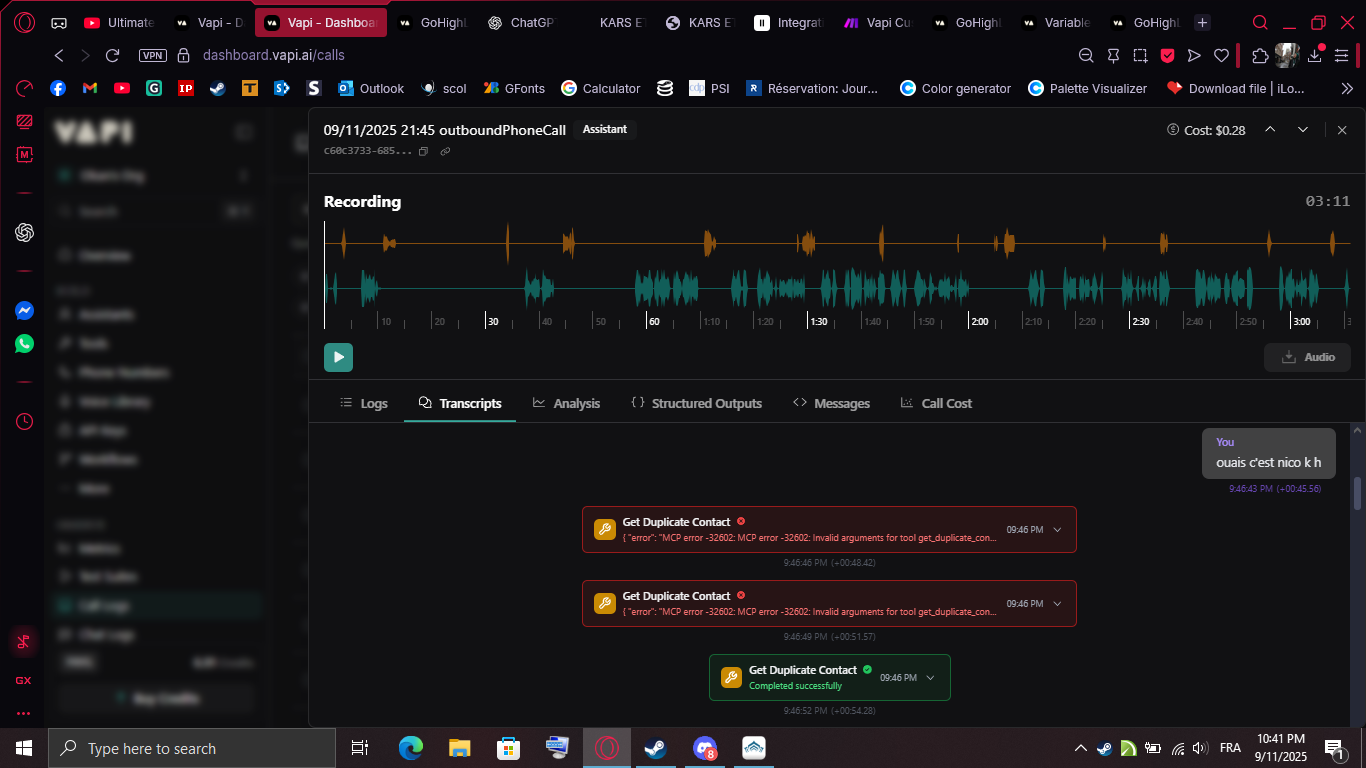This screenshot has width=1366, height=768.
Task: Go to the next call with down chevron
Action: click(x=1303, y=129)
